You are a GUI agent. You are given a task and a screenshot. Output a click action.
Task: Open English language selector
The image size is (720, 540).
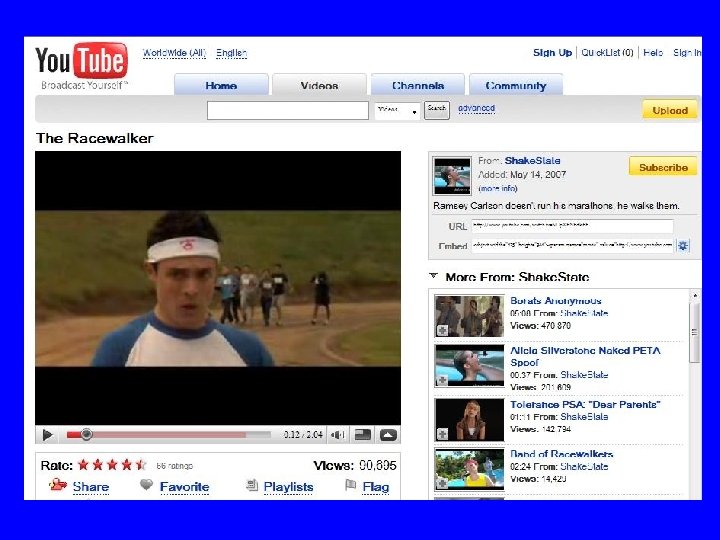pyautogui.click(x=231, y=53)
